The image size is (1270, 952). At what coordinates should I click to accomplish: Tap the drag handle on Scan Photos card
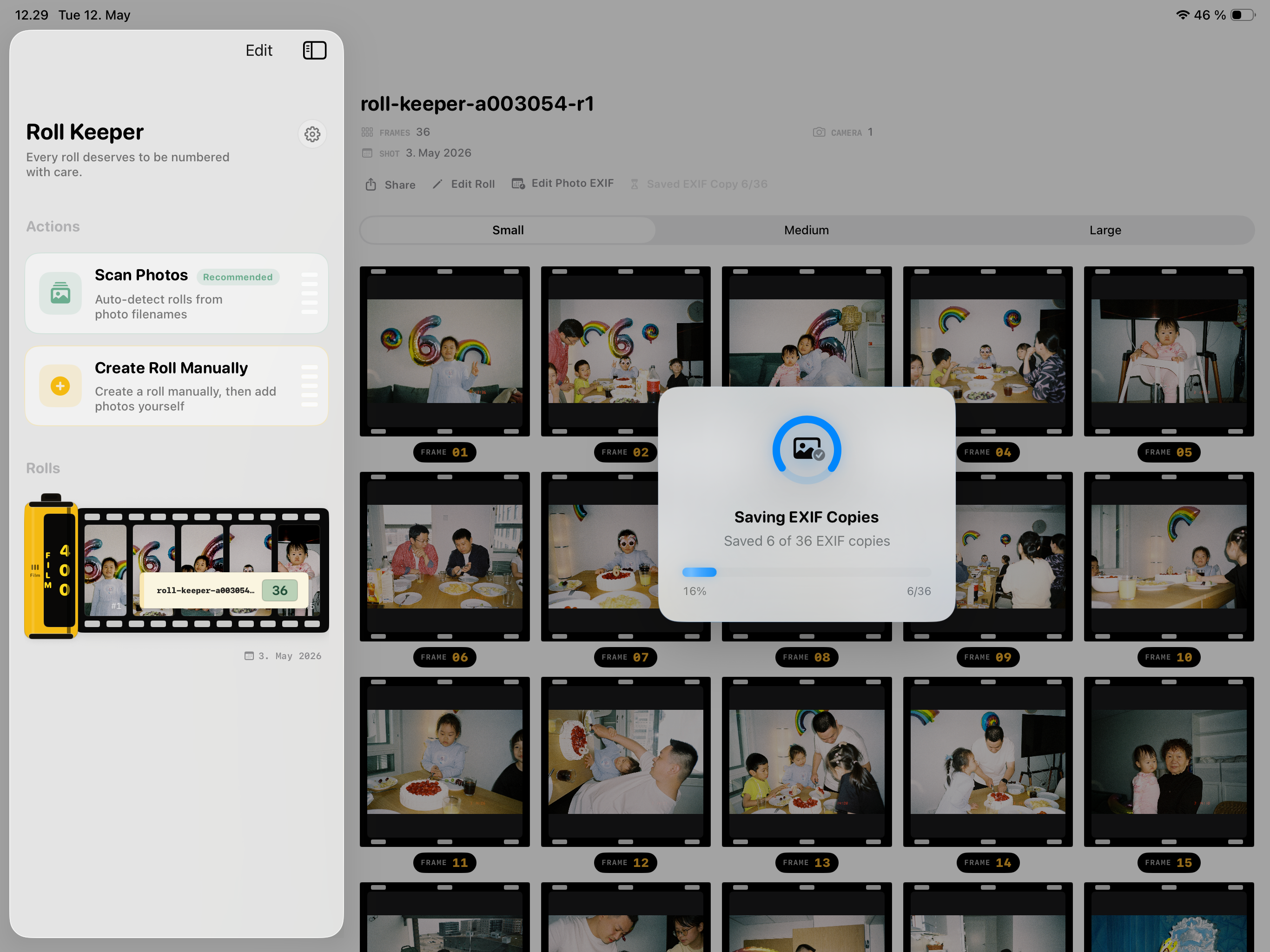(x=310, y=293)
